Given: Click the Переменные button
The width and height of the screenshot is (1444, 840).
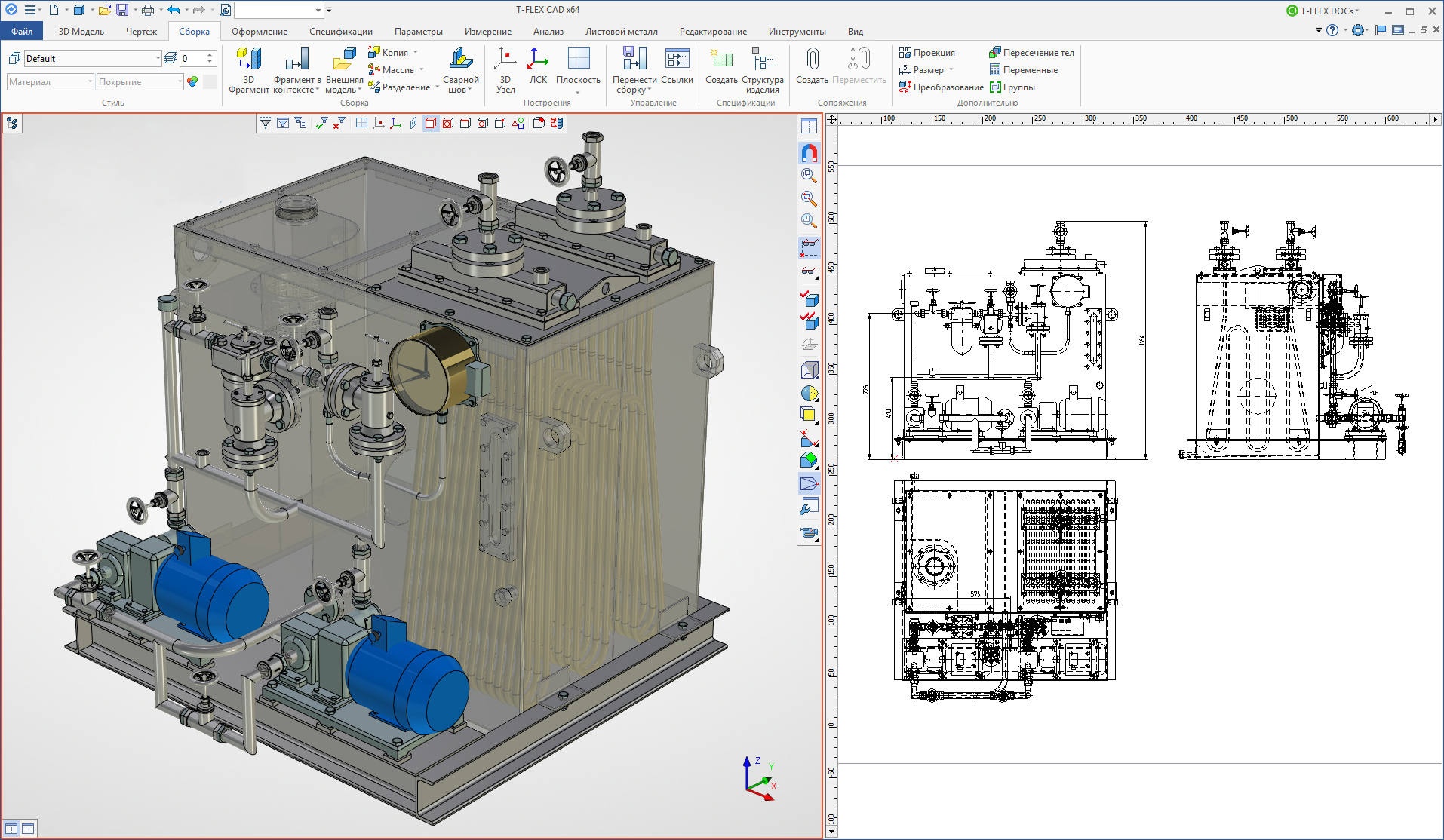Looking at the screenshot, I should pyautogui.click(x=1023, y=70).
